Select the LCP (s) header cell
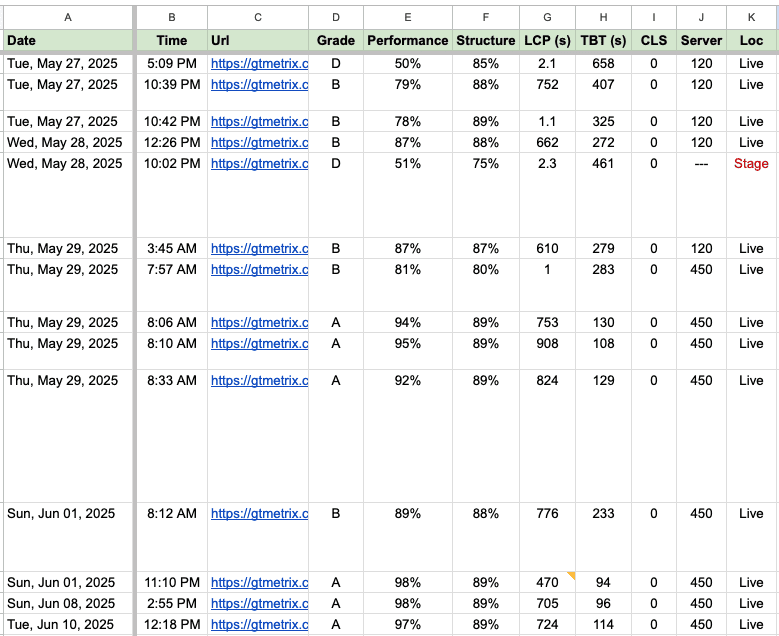This screenshot has height=636, width=779. [x=547, y=40]
